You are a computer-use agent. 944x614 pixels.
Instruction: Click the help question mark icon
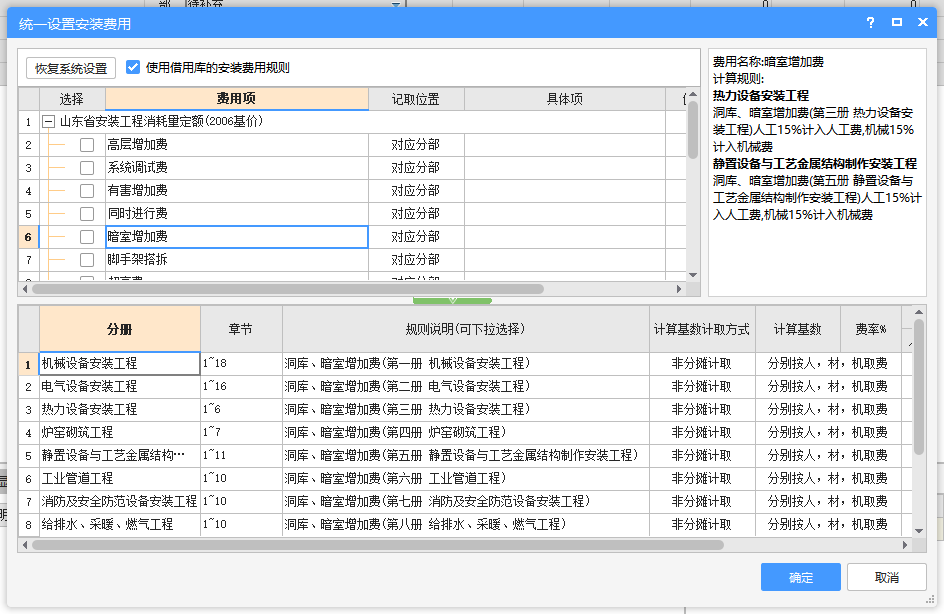coord(870,22)
